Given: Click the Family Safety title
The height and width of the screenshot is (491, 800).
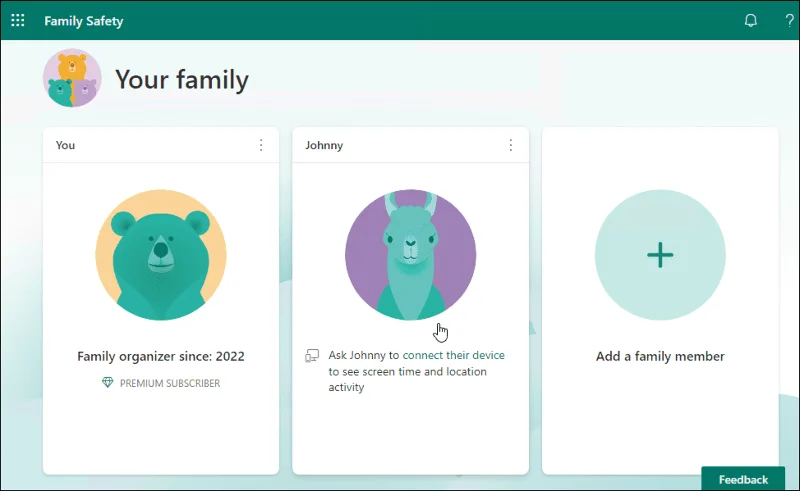Looking at the screenshot, I should click(84, 21).
